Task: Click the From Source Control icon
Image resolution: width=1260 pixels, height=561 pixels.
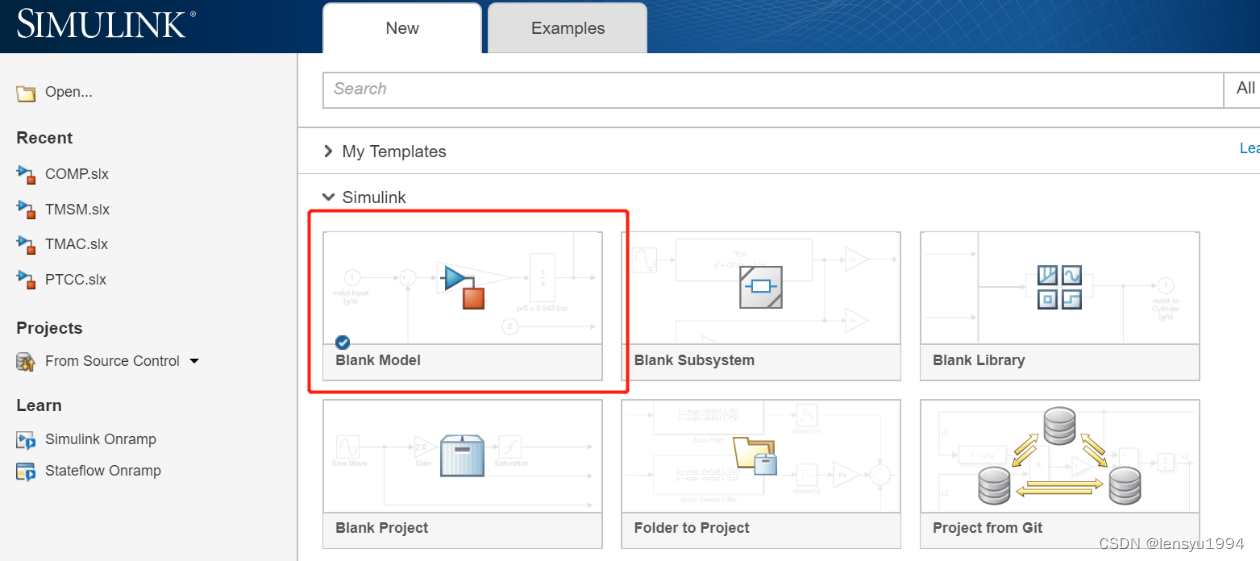Action: [x=26, y=362]
